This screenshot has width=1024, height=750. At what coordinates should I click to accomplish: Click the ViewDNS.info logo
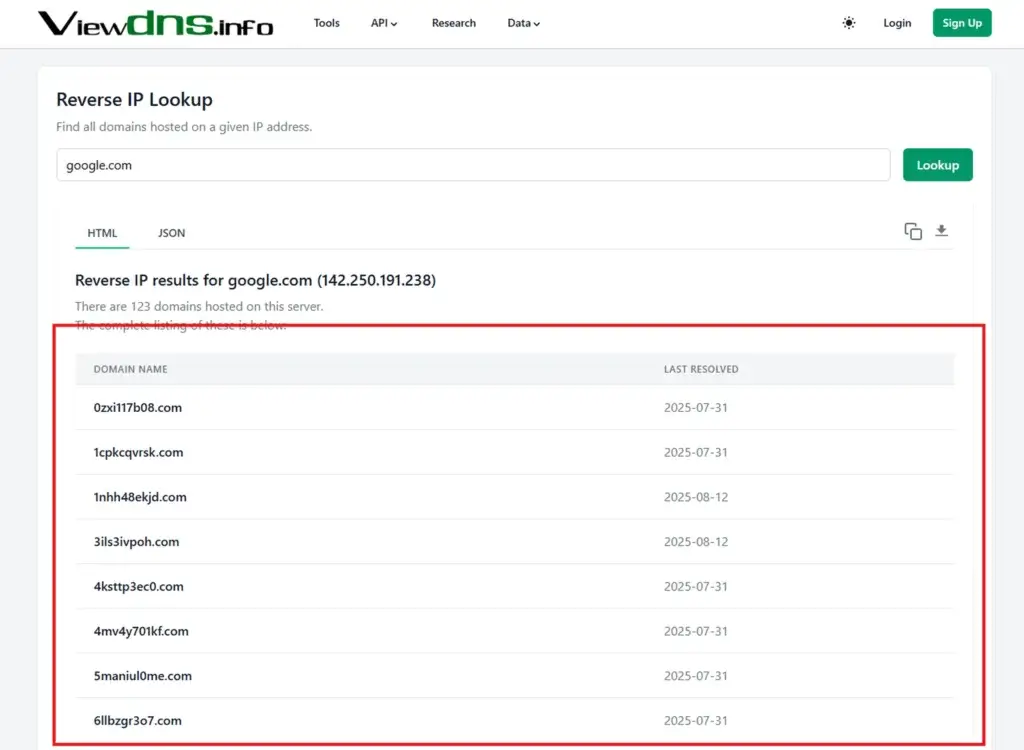pyautogui.click(x=155, y=23)
